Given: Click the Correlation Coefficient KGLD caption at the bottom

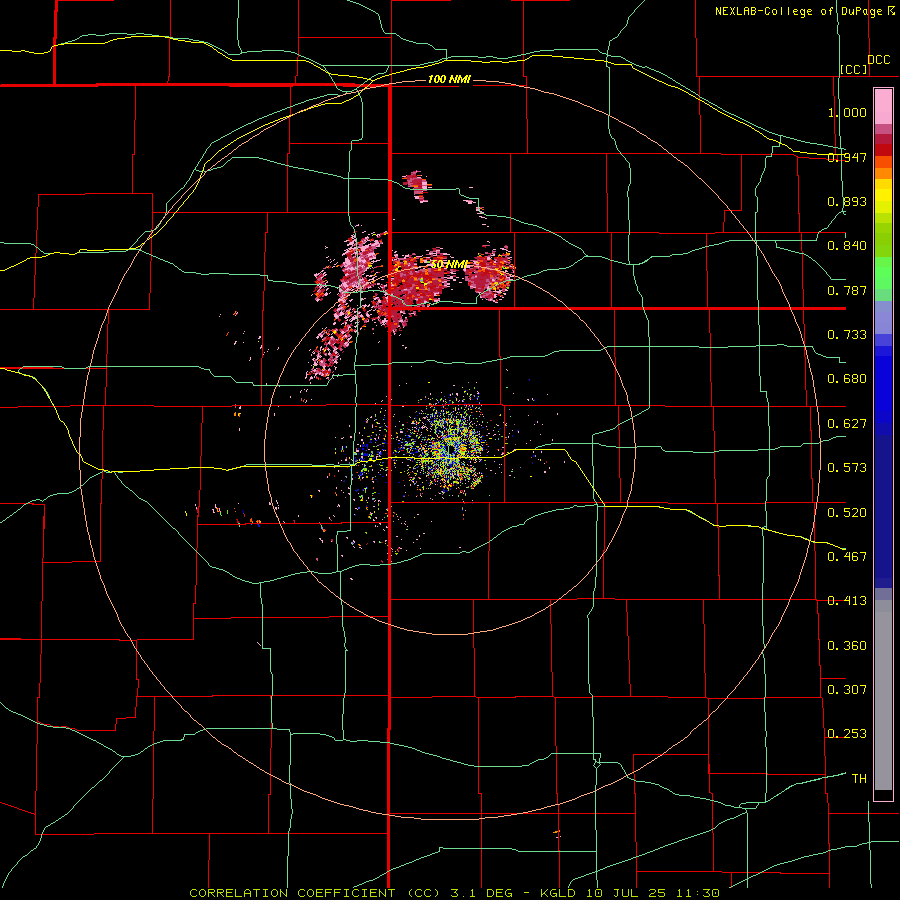Looking at the screenshot, I should [455, 893].
